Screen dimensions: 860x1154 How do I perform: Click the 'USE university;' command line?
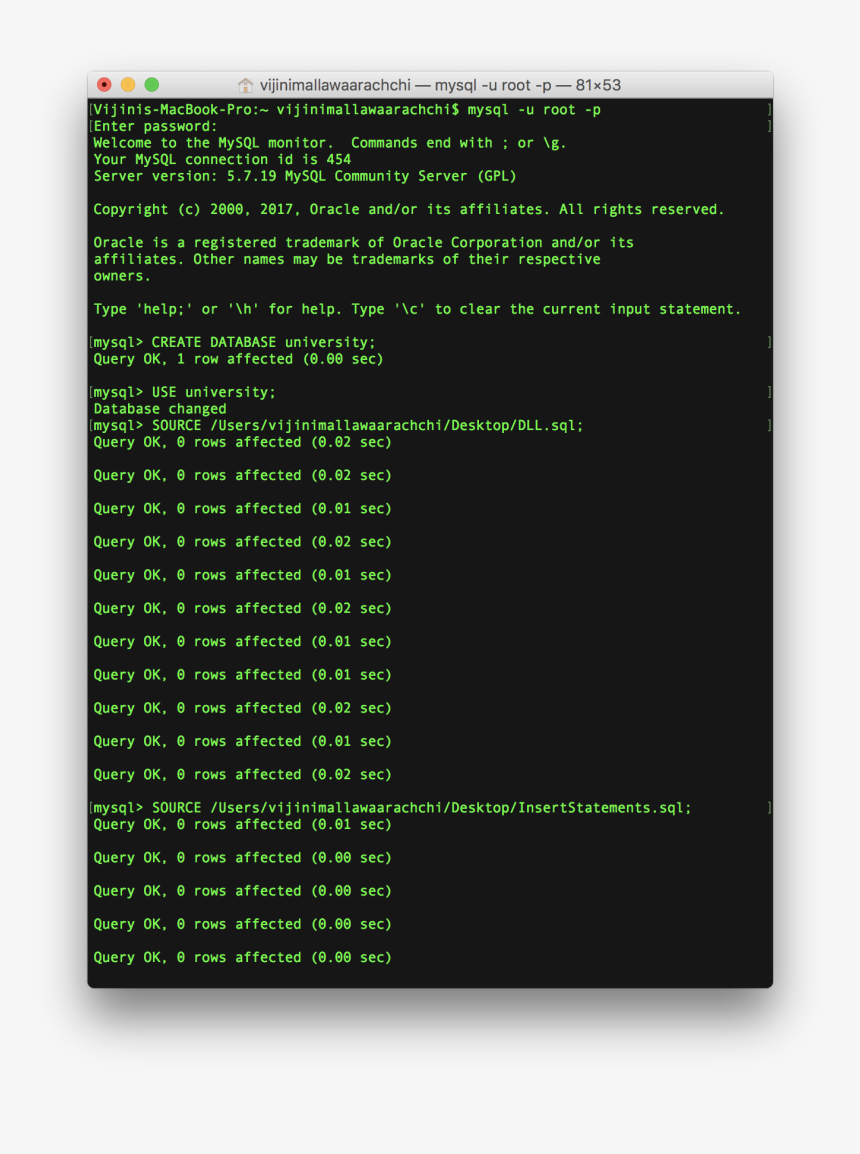coord(214,392)
